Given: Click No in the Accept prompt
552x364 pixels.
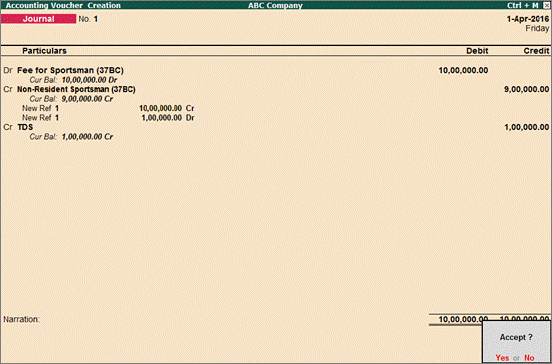Looking at the screenshot, I should pyautogui.click(x=529, y=358).
